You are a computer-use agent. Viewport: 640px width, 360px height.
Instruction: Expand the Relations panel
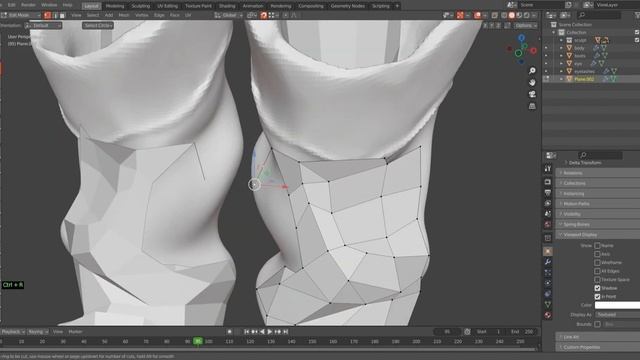point(598,173)
